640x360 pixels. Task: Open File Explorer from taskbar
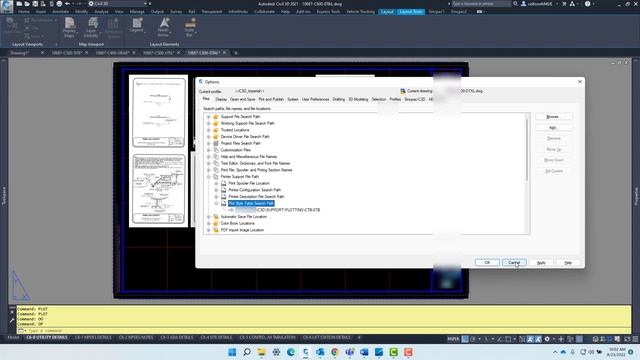point(262,352)
